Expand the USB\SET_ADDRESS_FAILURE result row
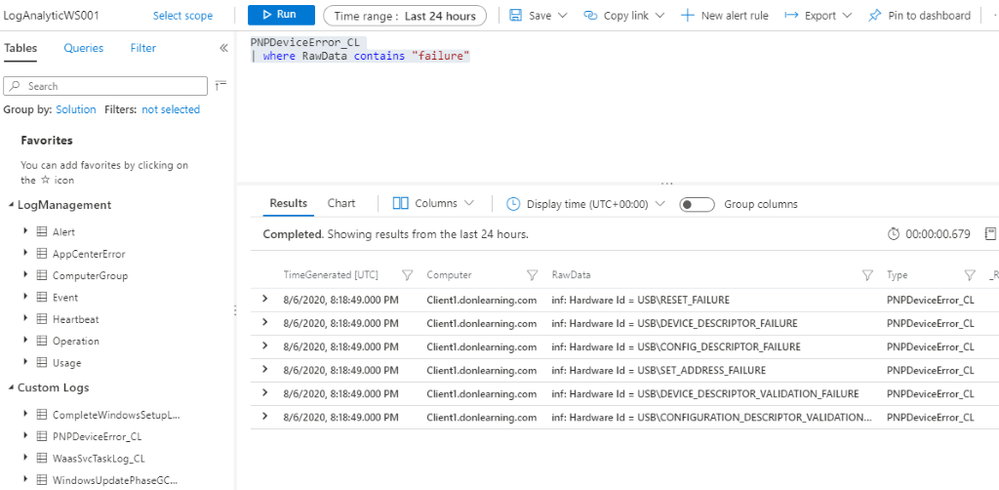Screen dimensions: 999x490 265,370
